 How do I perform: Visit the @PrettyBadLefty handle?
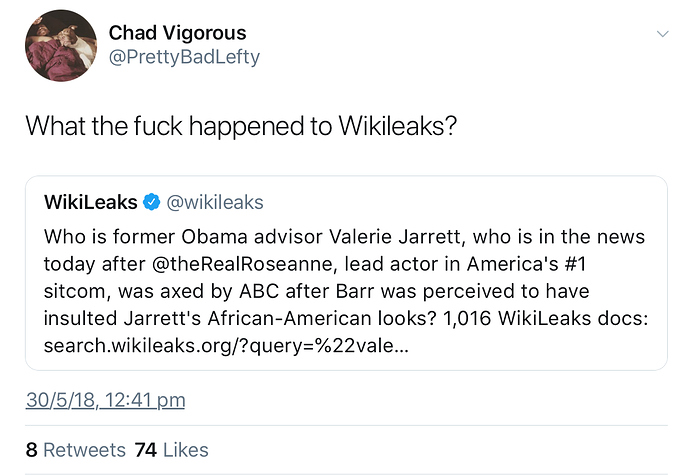click(184, 57)
